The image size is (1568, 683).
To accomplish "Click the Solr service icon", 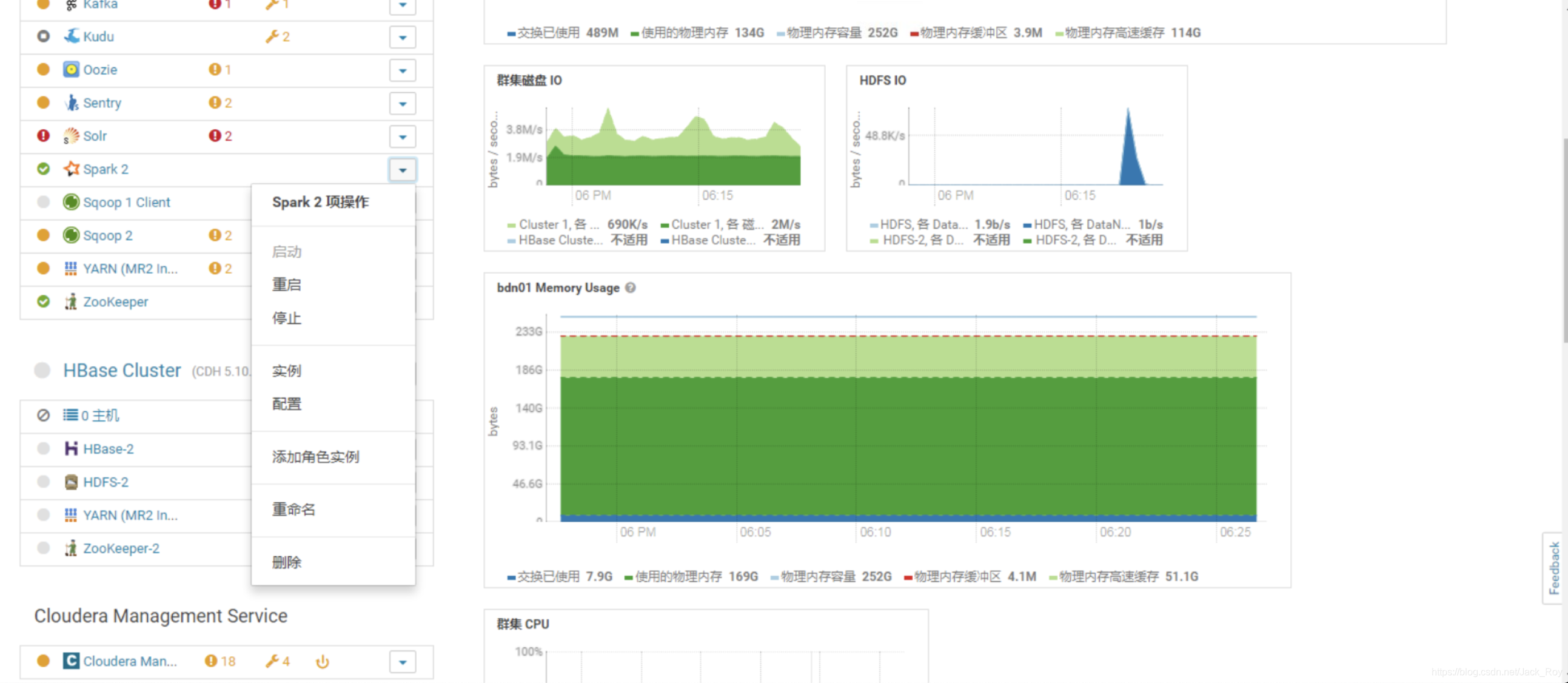I will (x=71, y=136).
